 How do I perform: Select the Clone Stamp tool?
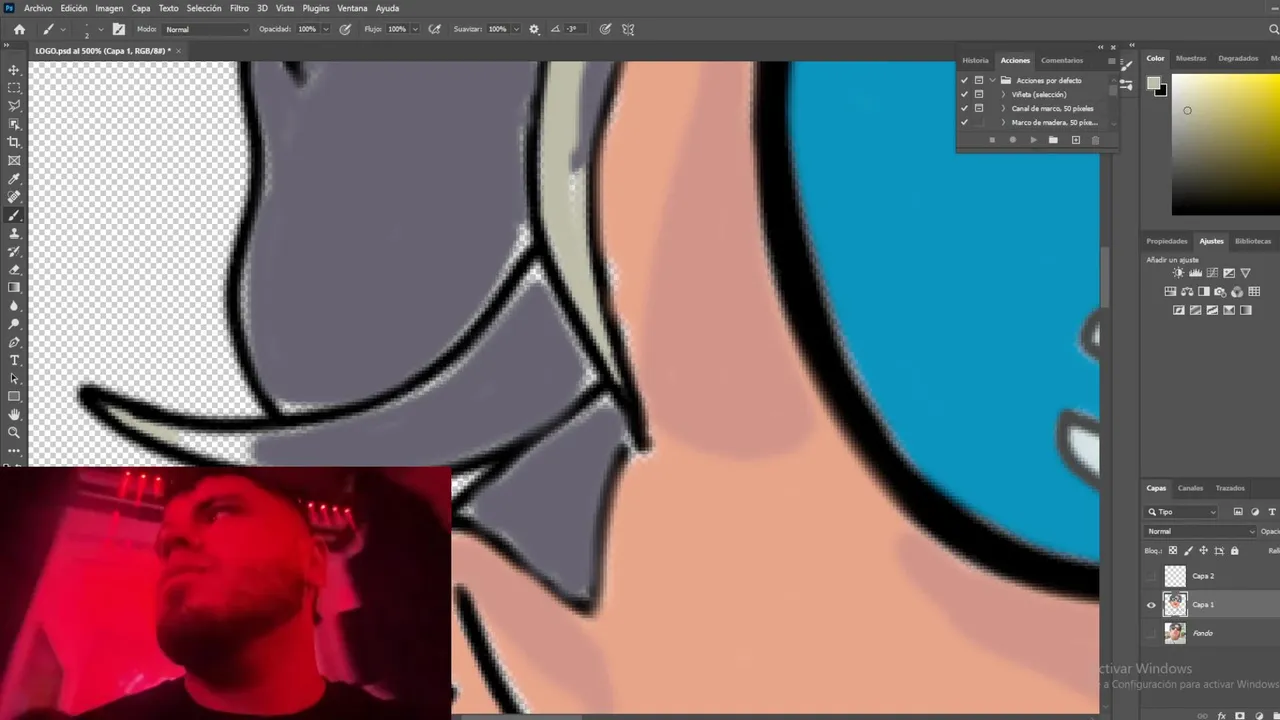click(14, 233)
